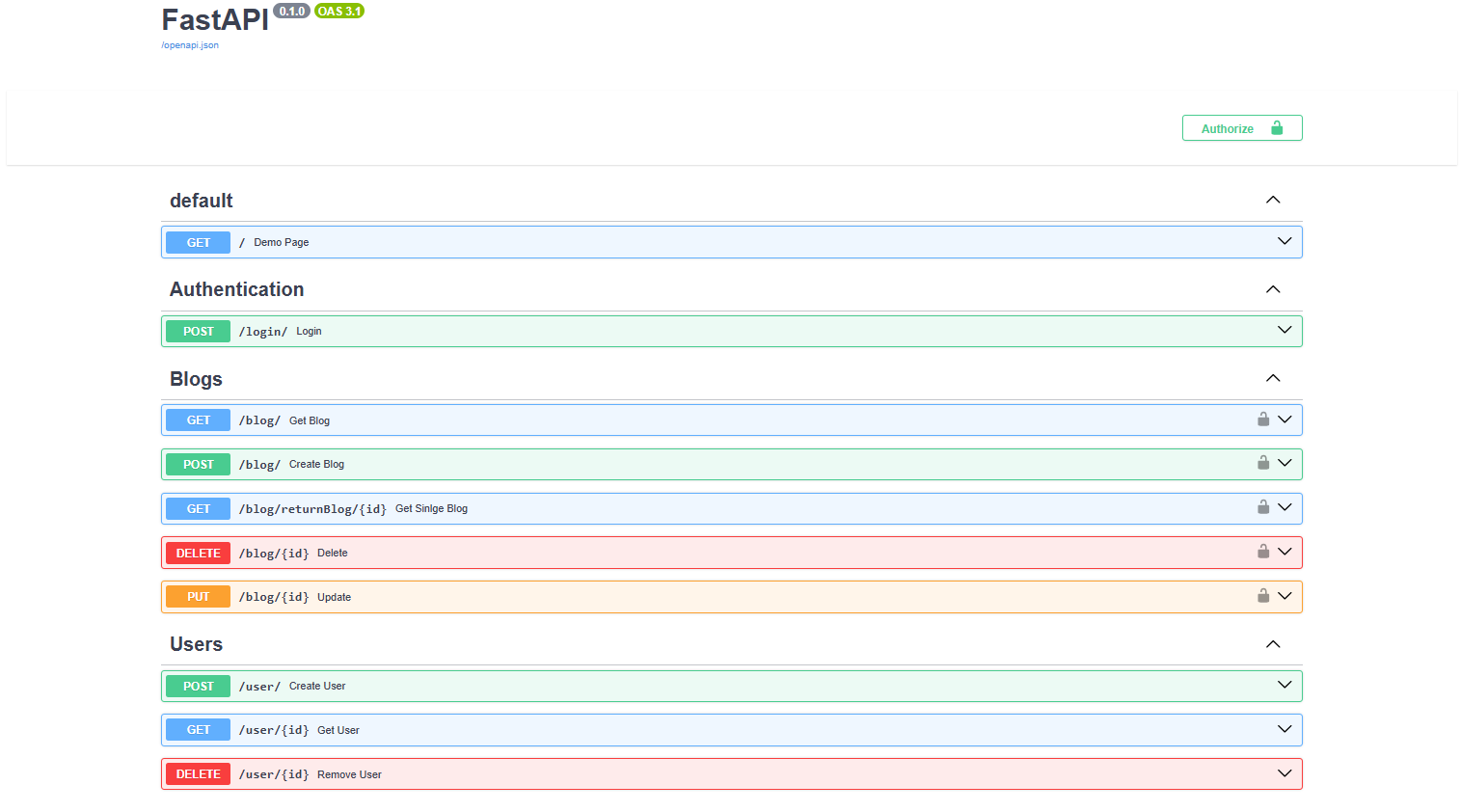Click the POST badge for Create User

click(x=198, y=686)
